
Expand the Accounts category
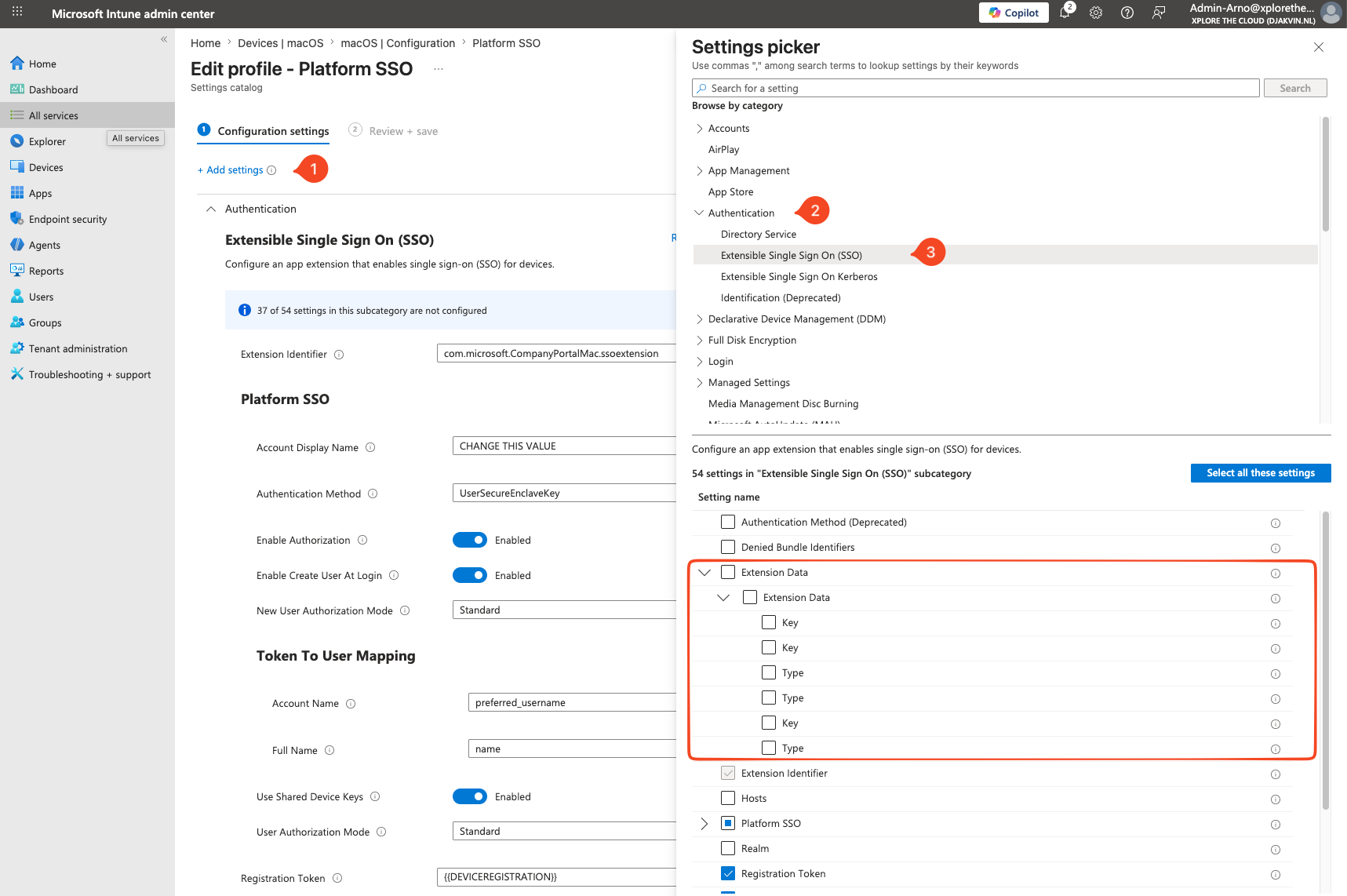(x=699, y=128)
